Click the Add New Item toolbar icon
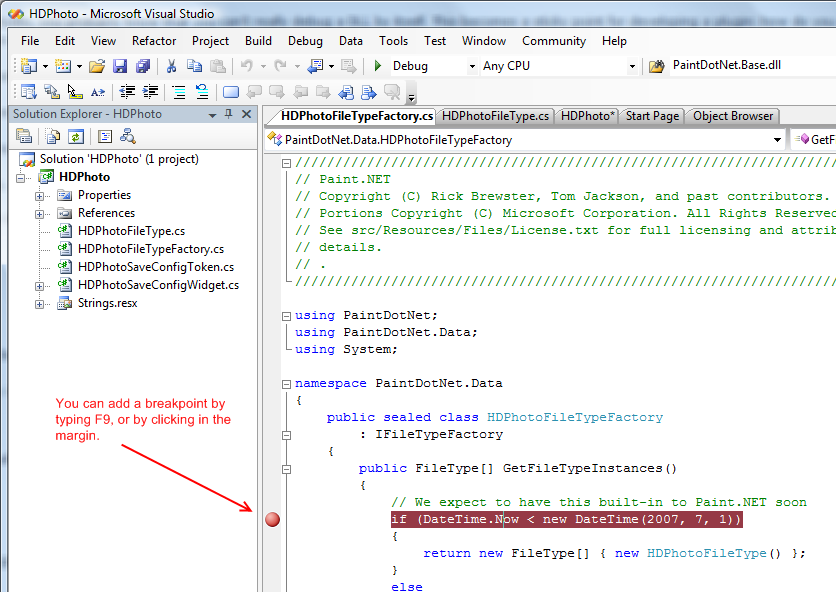Viewport: 836px width, 592px height. 63,66
